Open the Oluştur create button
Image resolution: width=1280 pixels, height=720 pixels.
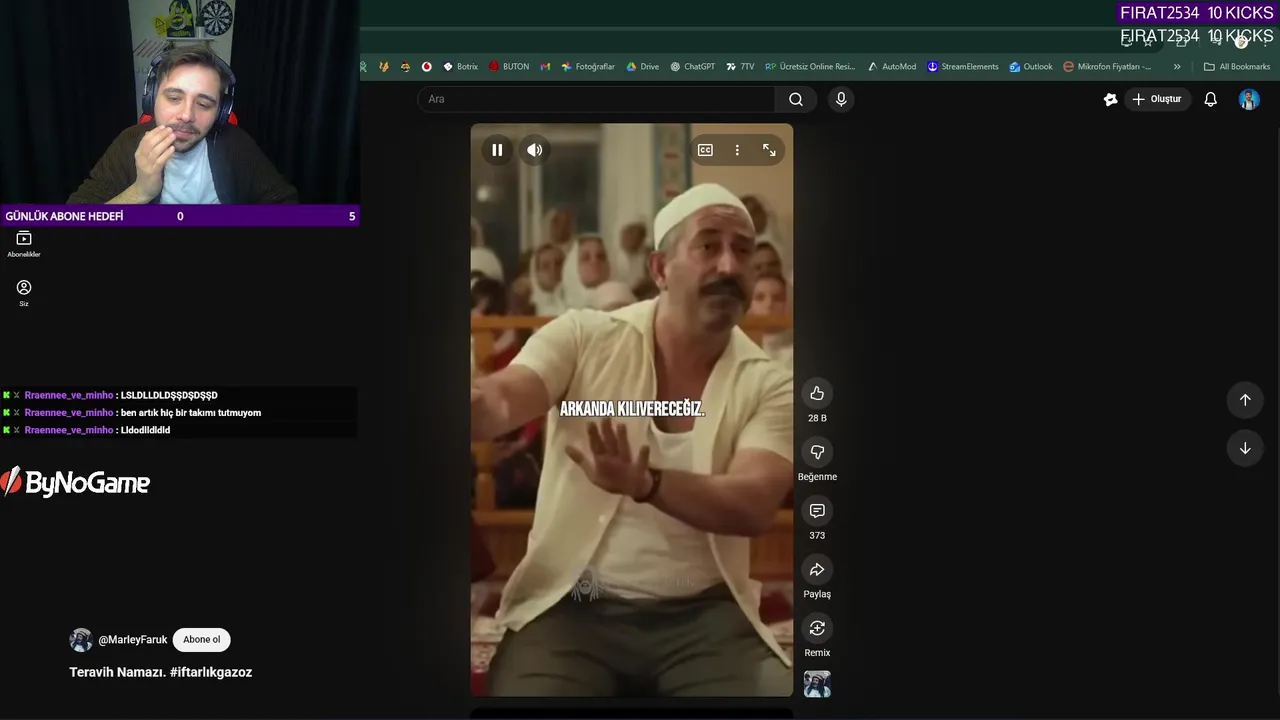[1157, 99]
